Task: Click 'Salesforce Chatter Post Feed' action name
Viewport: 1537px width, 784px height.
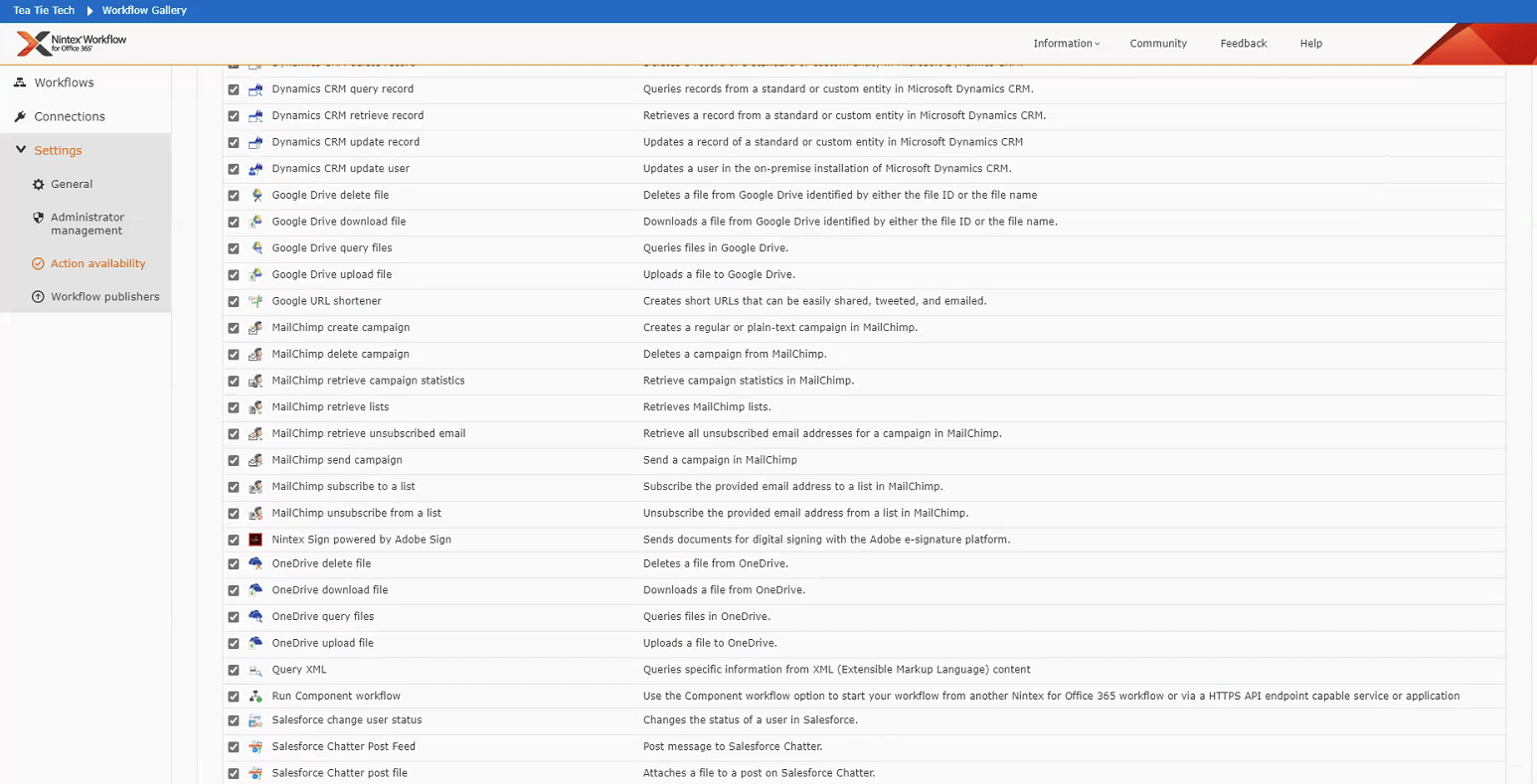Action: [343, 747]
